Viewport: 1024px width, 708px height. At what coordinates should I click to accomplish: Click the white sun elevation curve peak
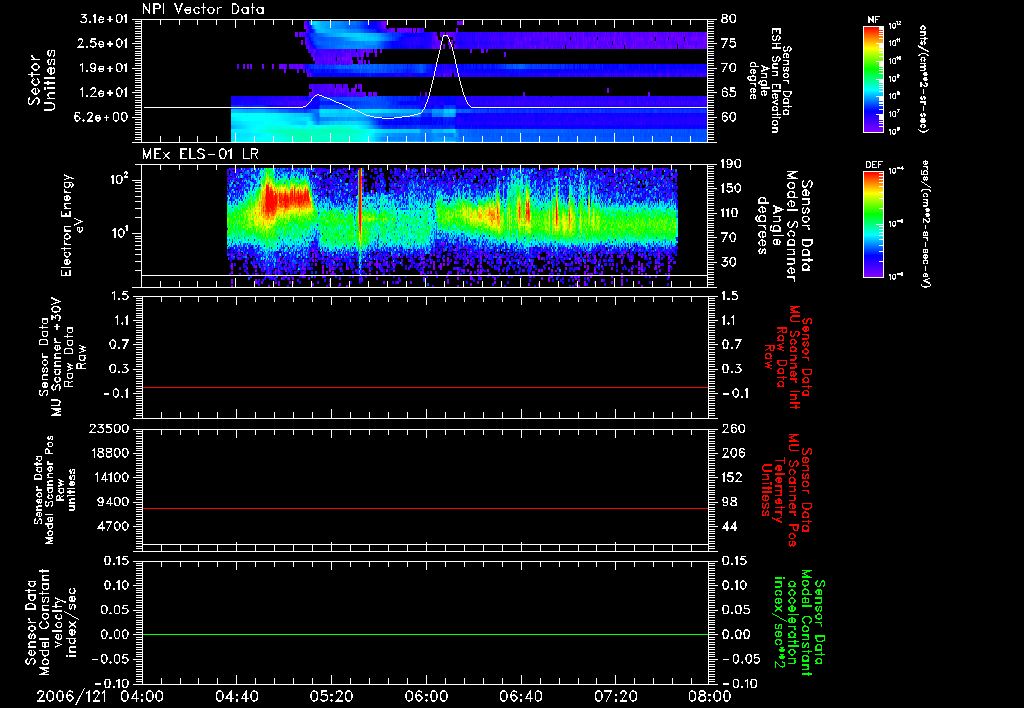coord(445,37)
